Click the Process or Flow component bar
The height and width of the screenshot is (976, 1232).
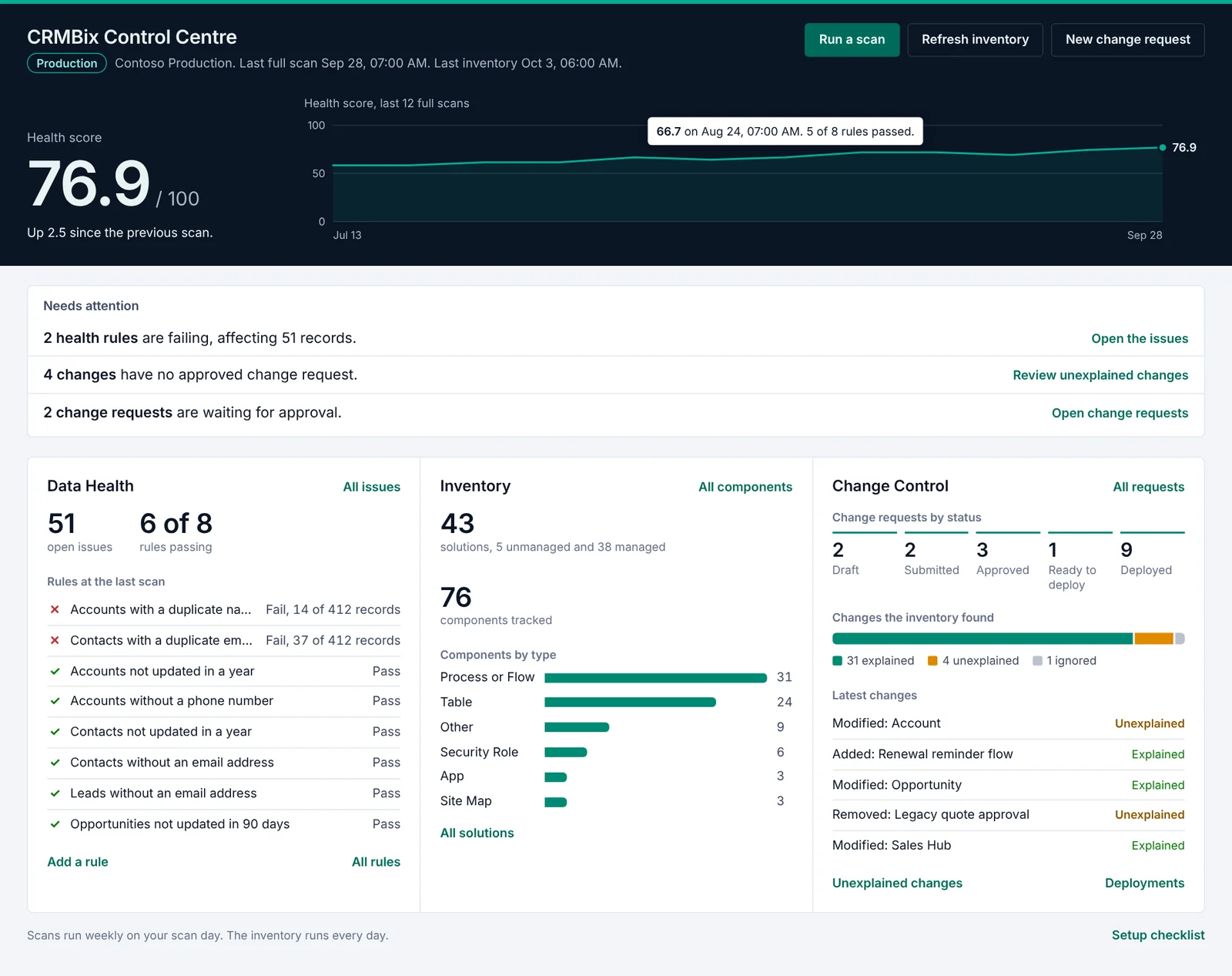pos(655,678)
